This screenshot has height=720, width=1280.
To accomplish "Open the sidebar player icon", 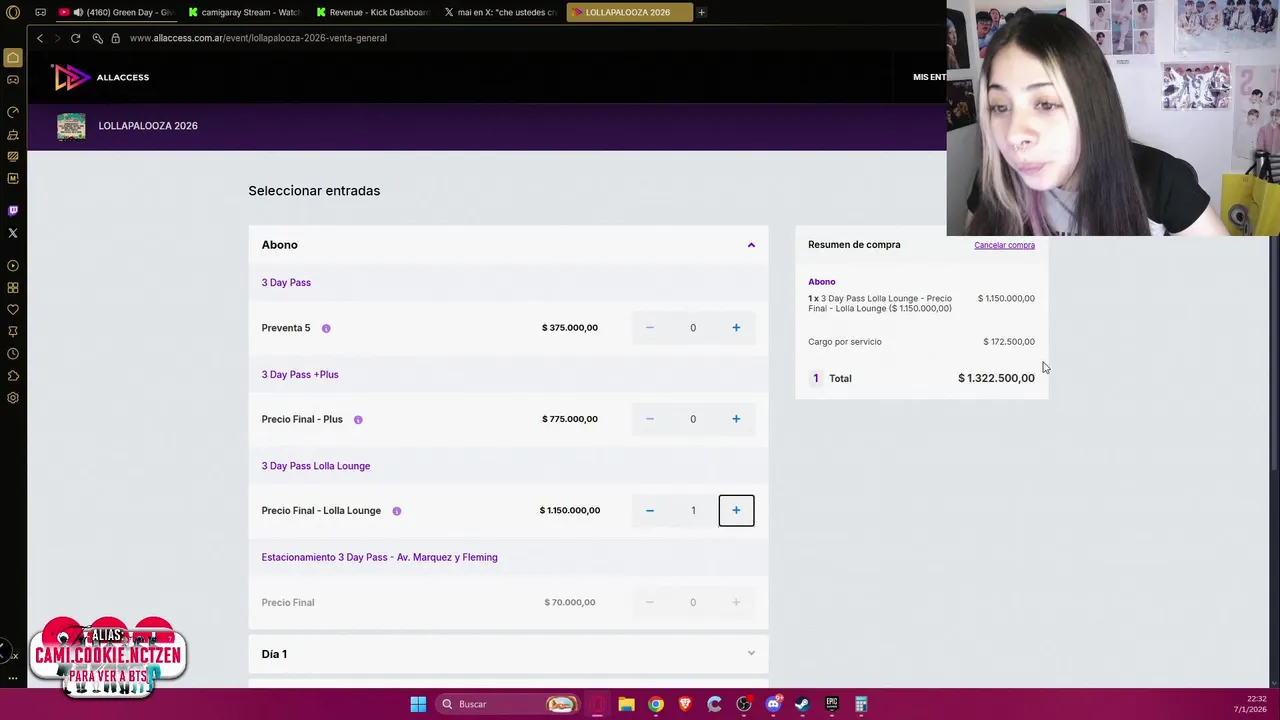I will (13, 266).
